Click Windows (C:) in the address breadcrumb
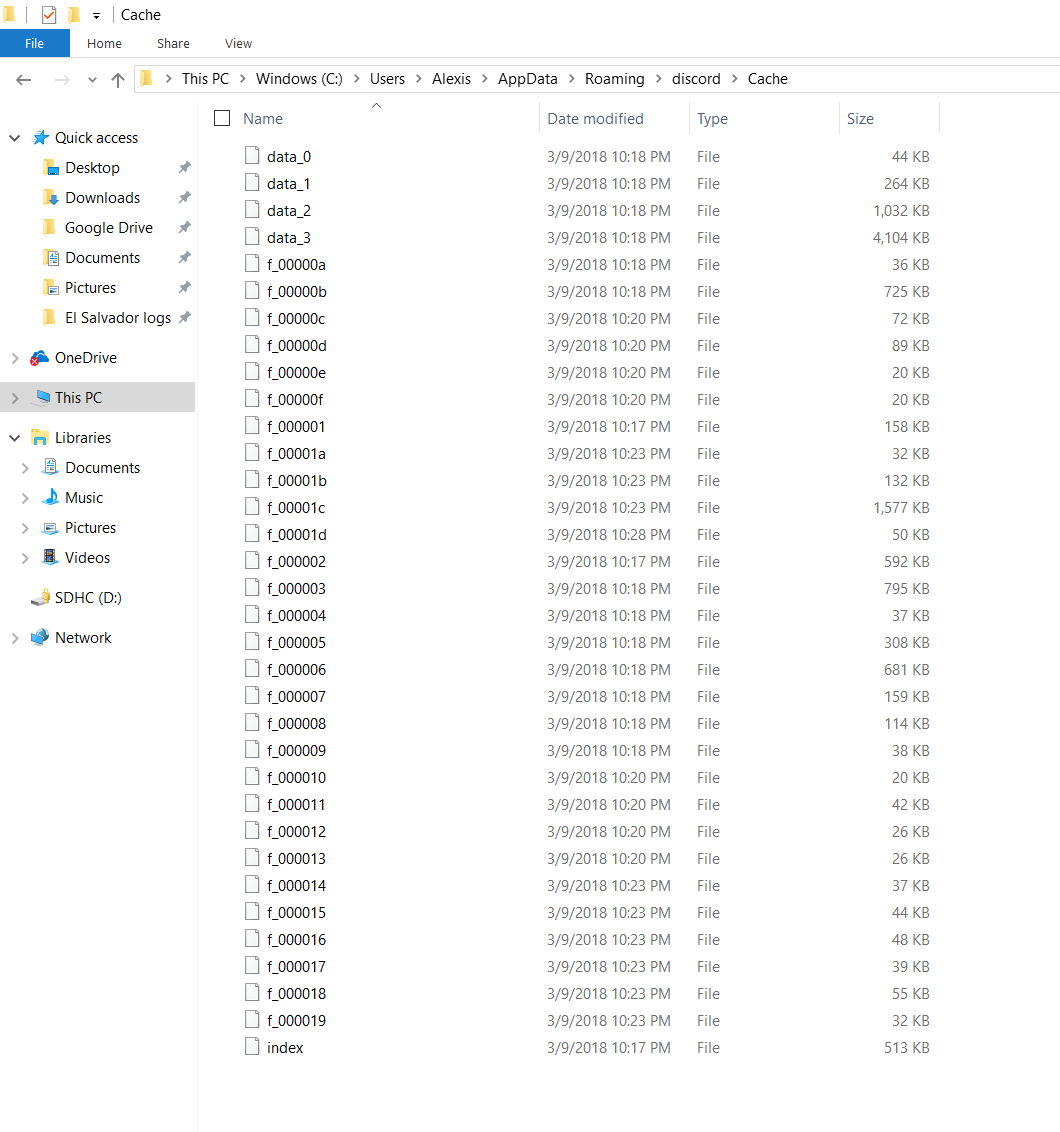The width and height of the screenshot is (1060, 1132). (299, 79)
